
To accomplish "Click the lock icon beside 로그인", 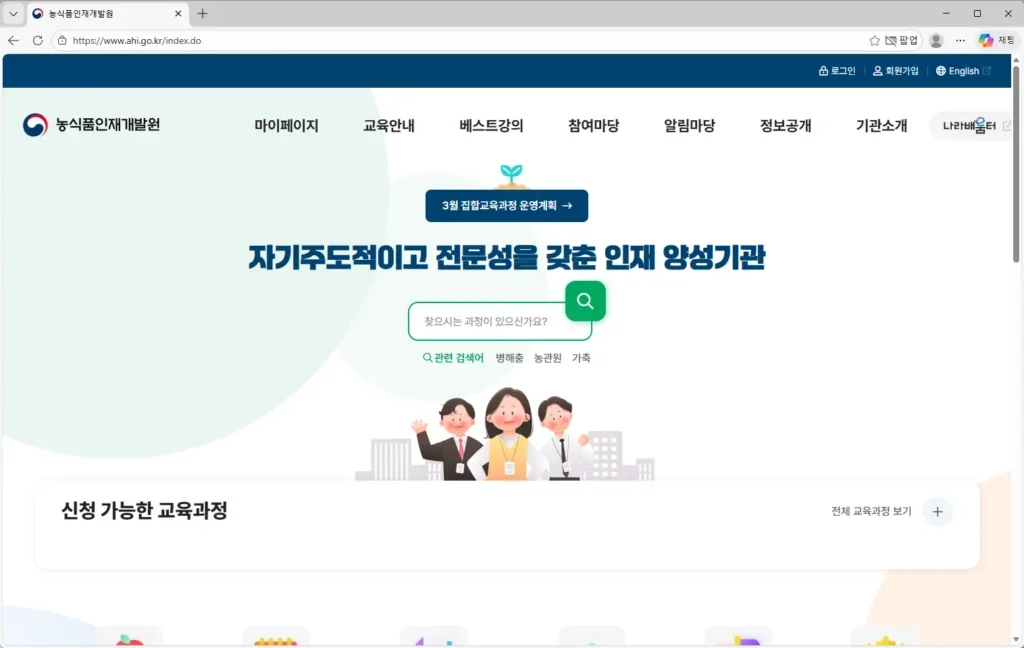I will [x=822, y=71].
